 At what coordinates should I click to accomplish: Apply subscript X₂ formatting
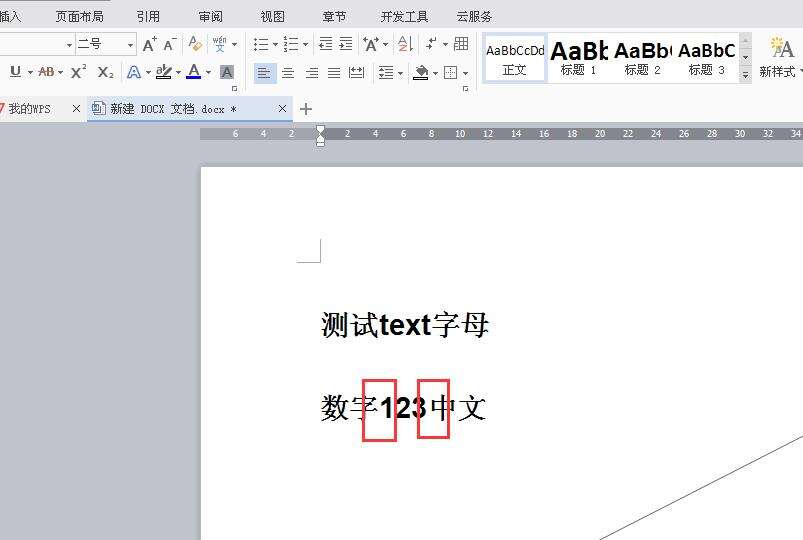pyautogui.click(x=105, y=72)
